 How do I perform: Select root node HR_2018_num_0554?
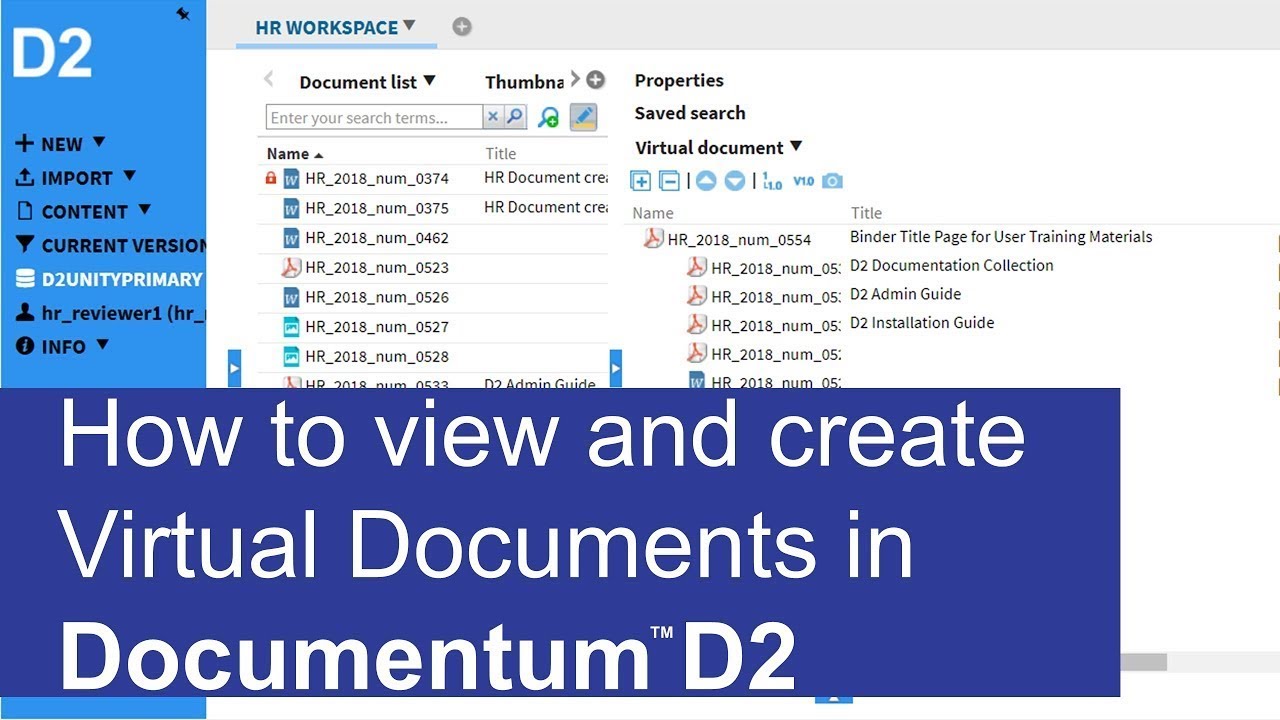point(739,239)
